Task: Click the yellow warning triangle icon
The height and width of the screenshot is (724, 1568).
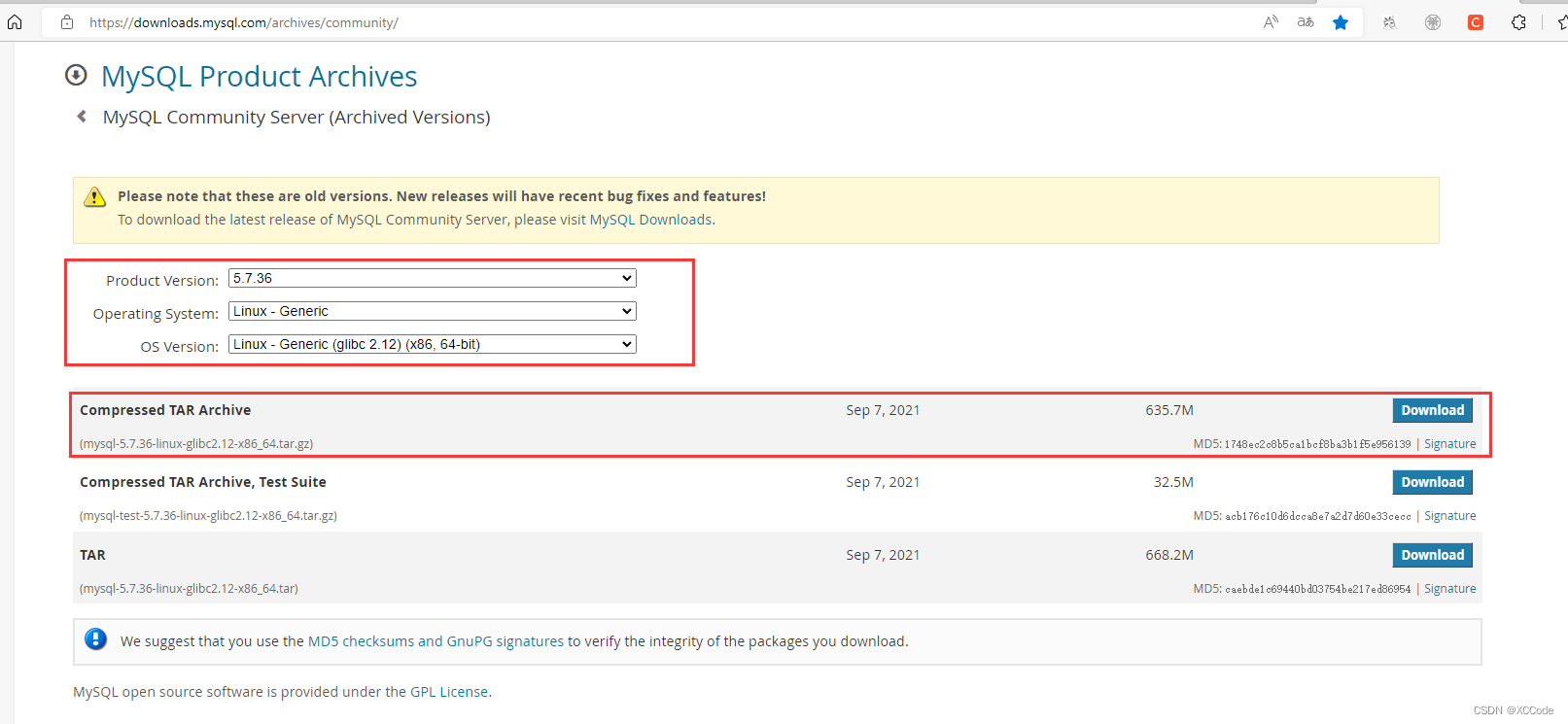Action: point(94,197)
